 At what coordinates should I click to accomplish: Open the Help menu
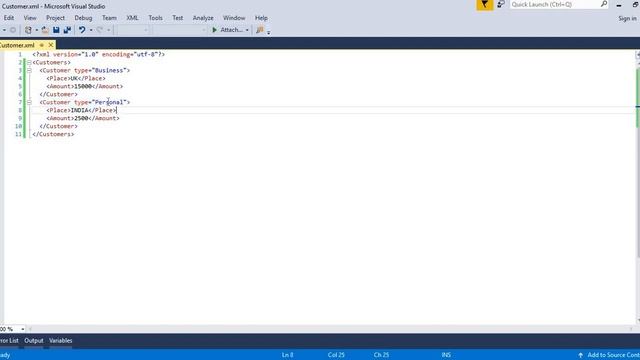[x=261, y=18]
